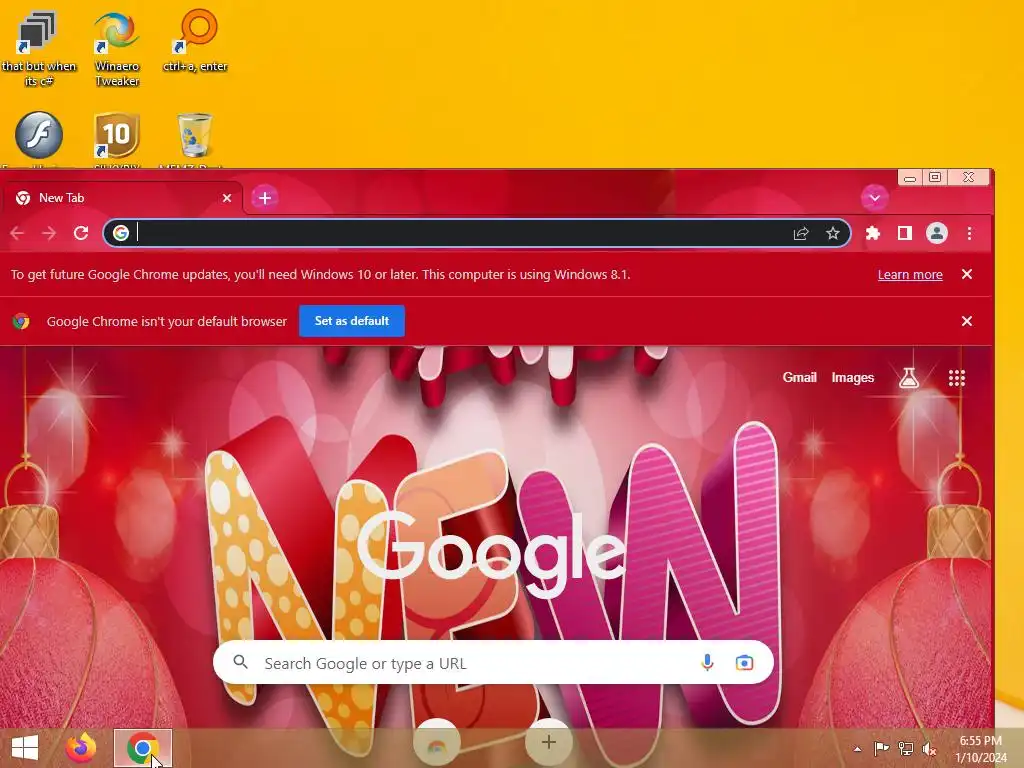Open the Google apps grid
This screenshot has height=768, width=1024.
tap(956, 377)
